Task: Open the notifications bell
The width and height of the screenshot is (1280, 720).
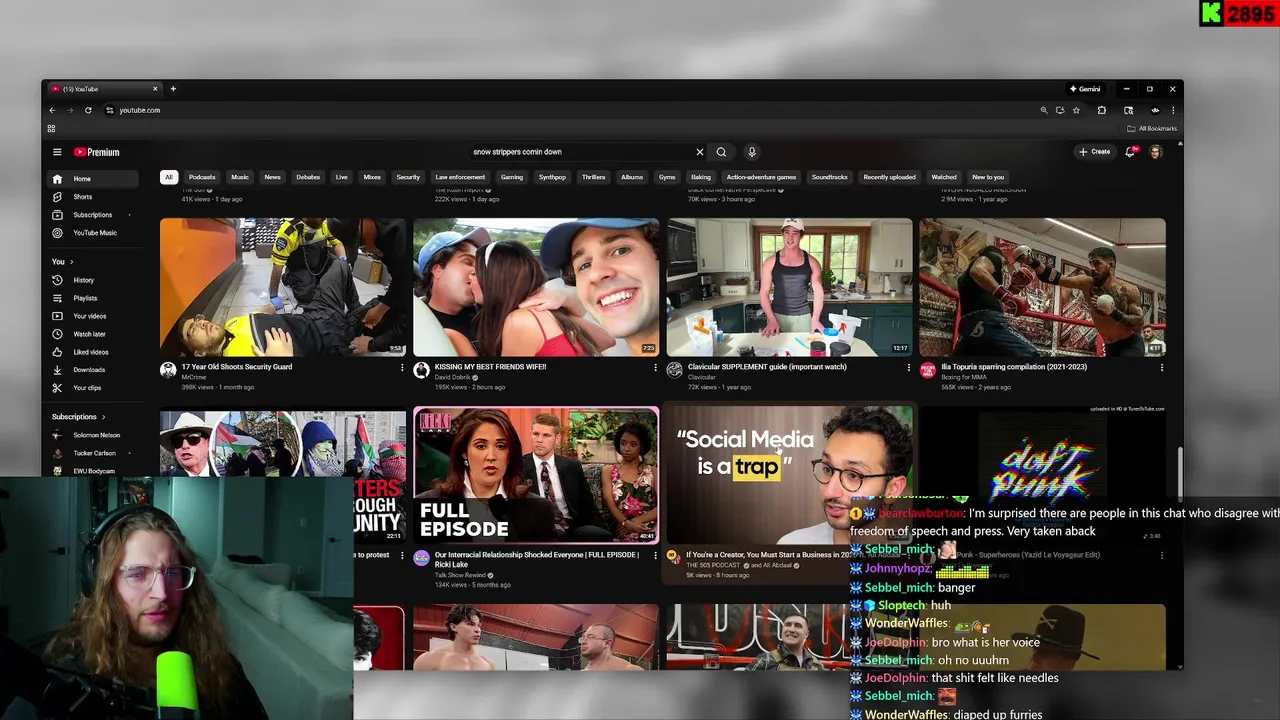Action: 1130,152
